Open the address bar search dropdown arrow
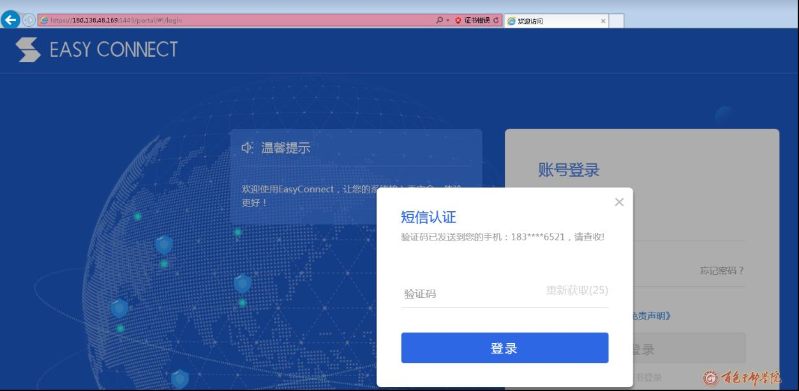This screenshot has height=391, width=799. coord(447,20)
